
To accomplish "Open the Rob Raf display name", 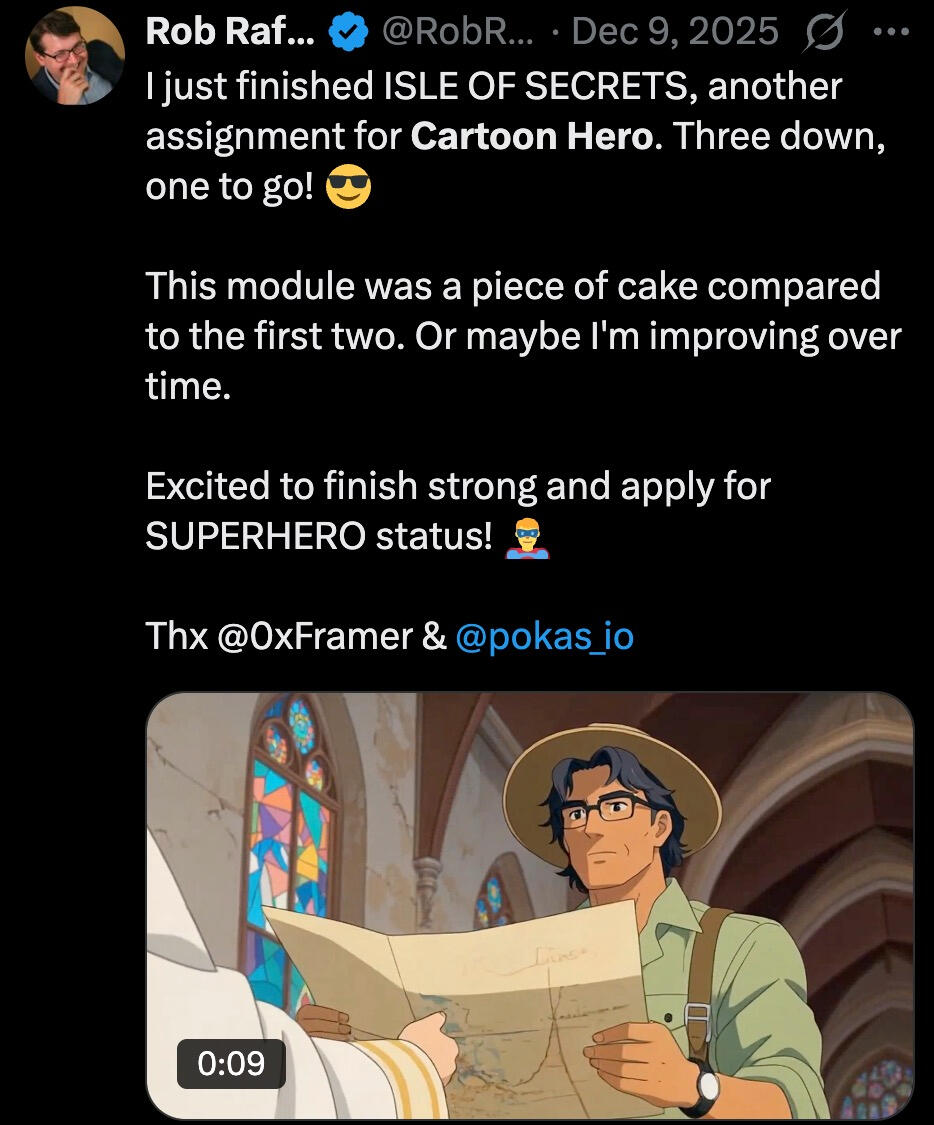I will (230, 32).
